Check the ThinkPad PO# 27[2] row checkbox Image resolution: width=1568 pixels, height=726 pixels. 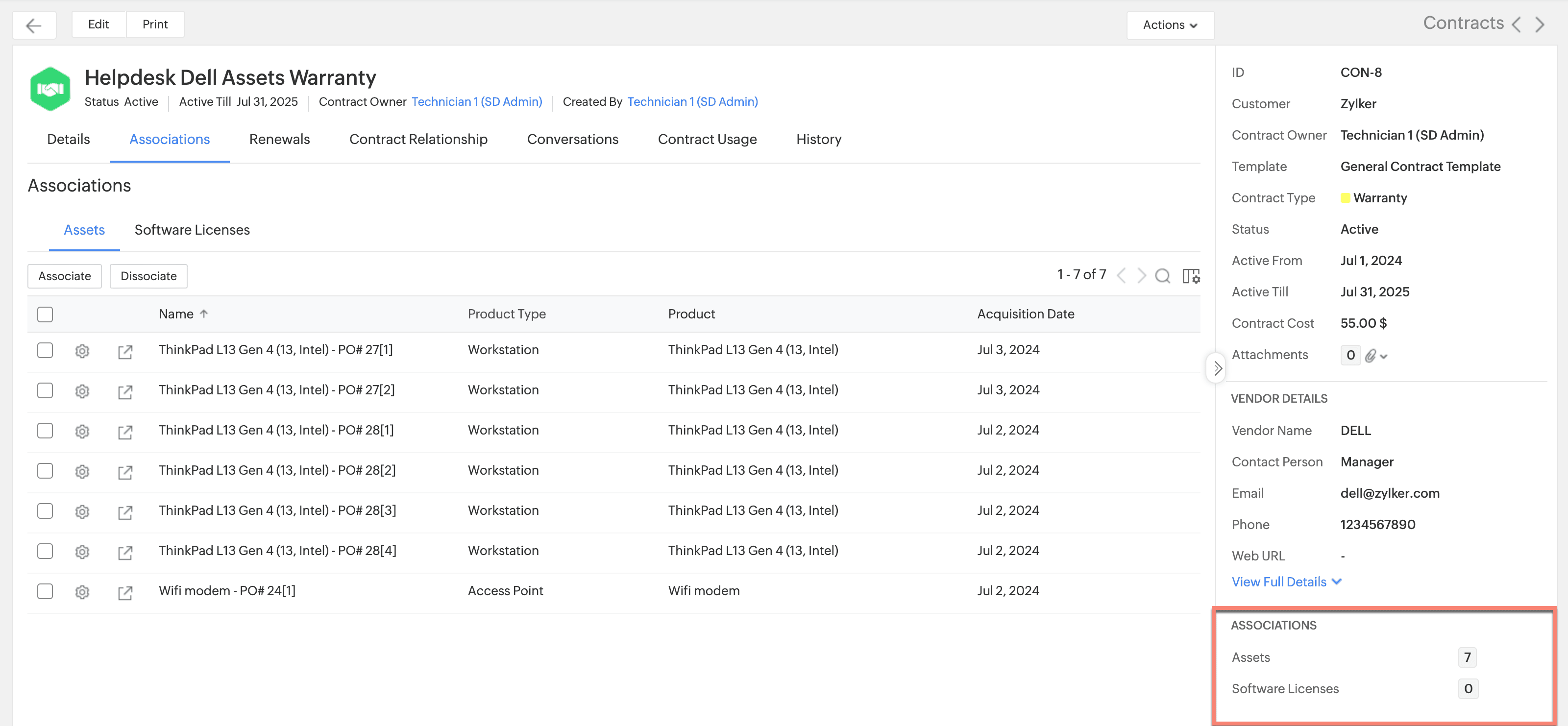[x=45, y=390]
